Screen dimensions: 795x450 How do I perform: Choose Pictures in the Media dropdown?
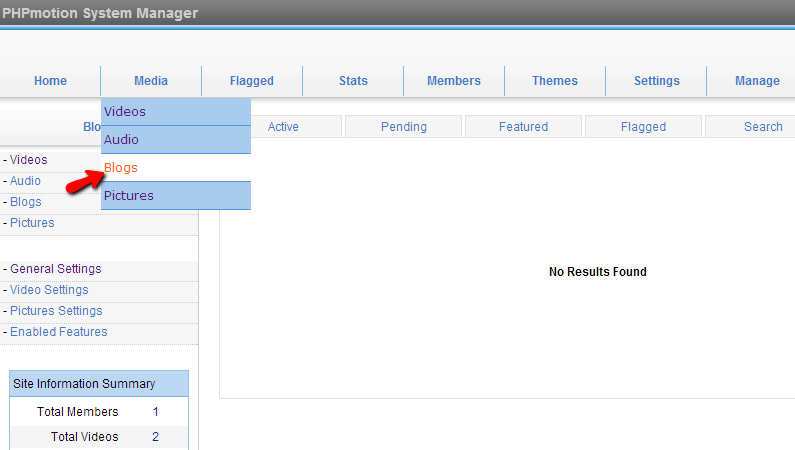(176, 195)
